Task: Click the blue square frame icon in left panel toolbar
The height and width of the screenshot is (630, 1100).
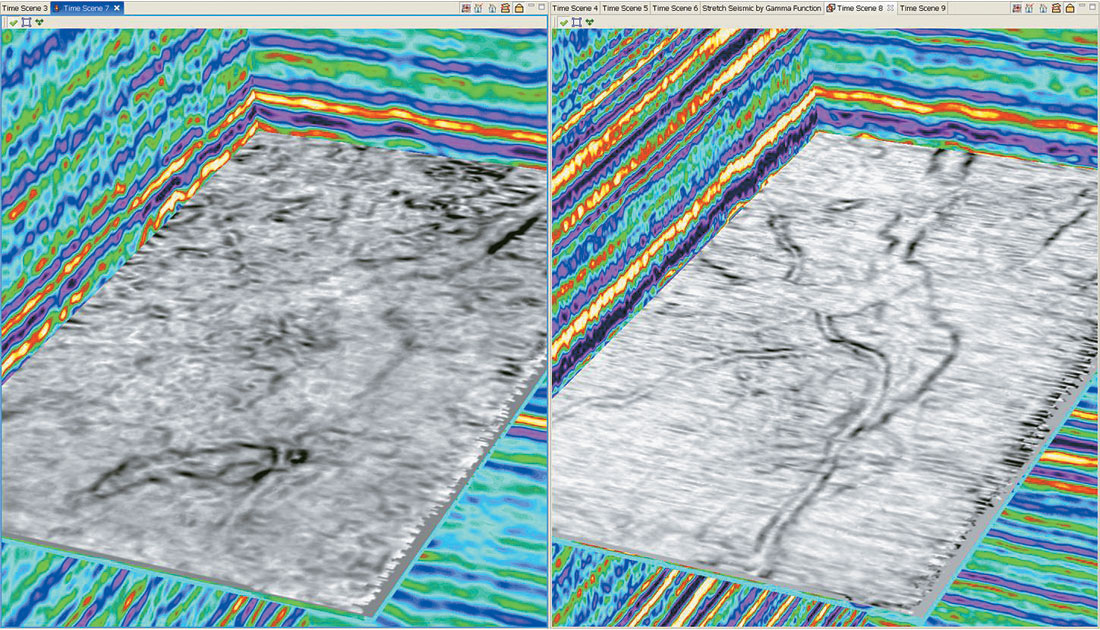Action: click(26, 22)
